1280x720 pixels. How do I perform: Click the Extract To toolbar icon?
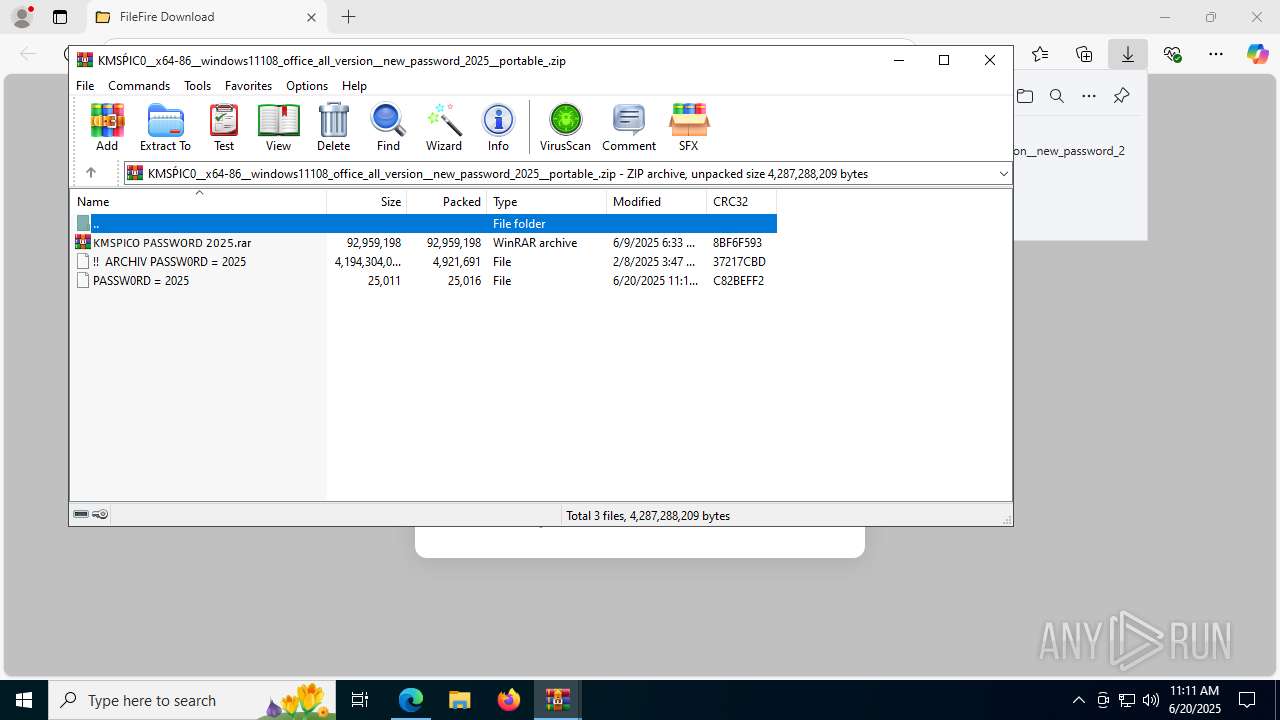(165, 127)
